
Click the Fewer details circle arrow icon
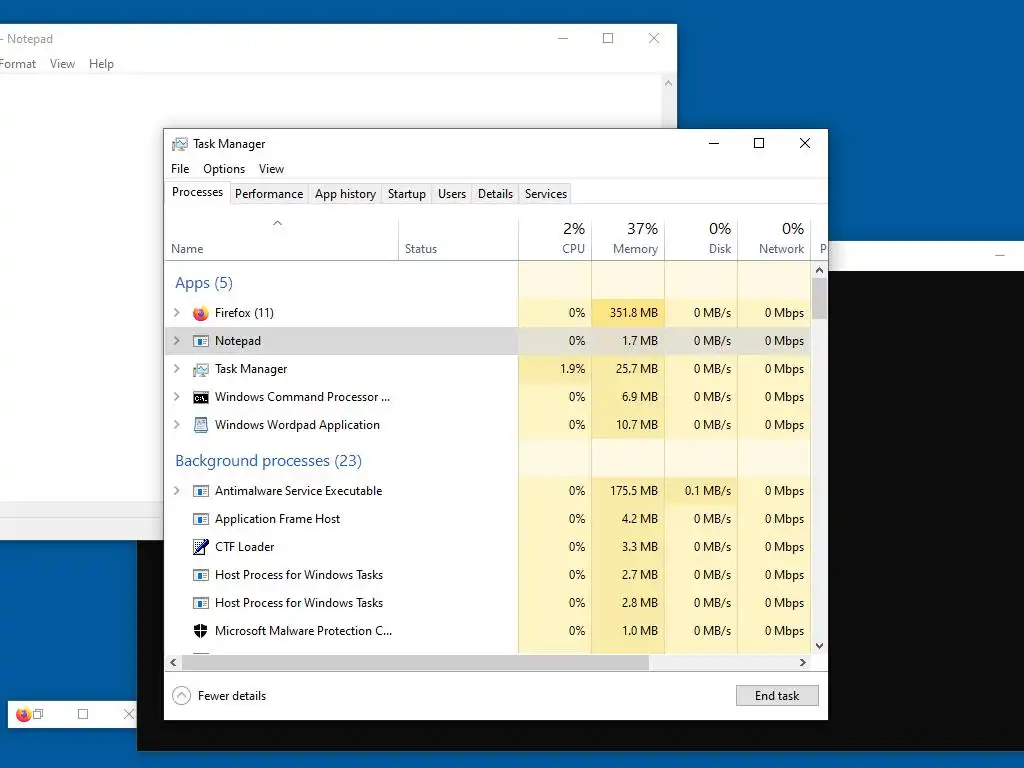(182, 696)
